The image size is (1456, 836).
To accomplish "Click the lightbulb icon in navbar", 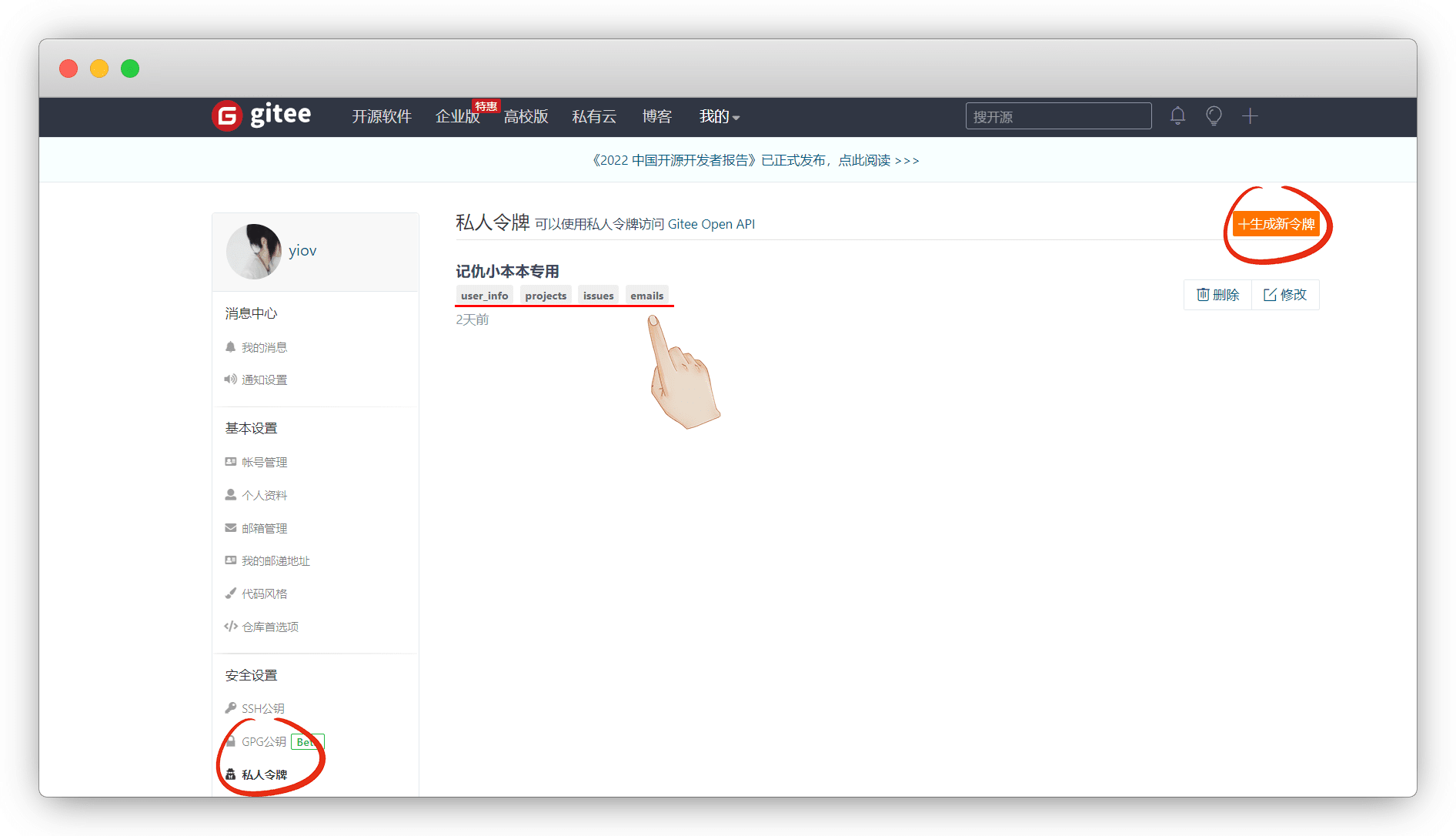I will (x=1214, y=116).
